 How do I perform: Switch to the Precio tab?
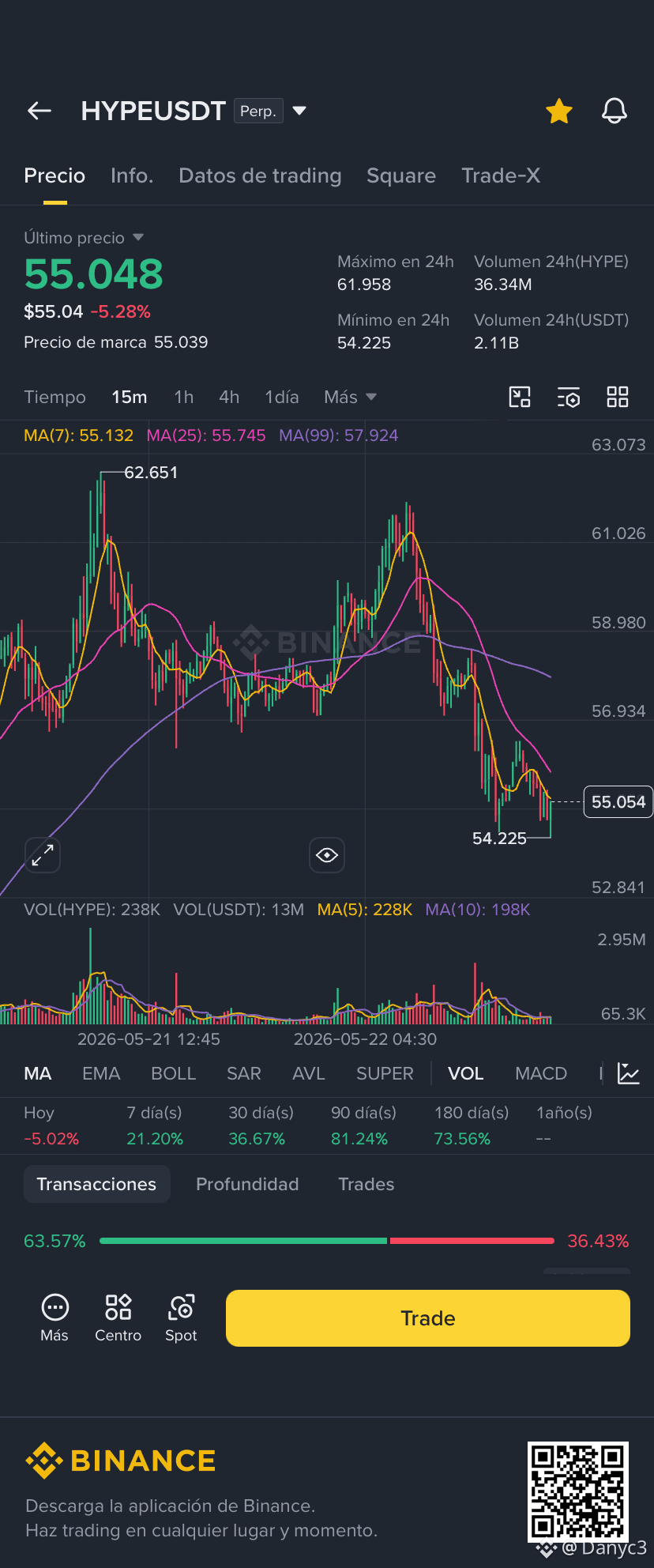(x=54, y=175)
